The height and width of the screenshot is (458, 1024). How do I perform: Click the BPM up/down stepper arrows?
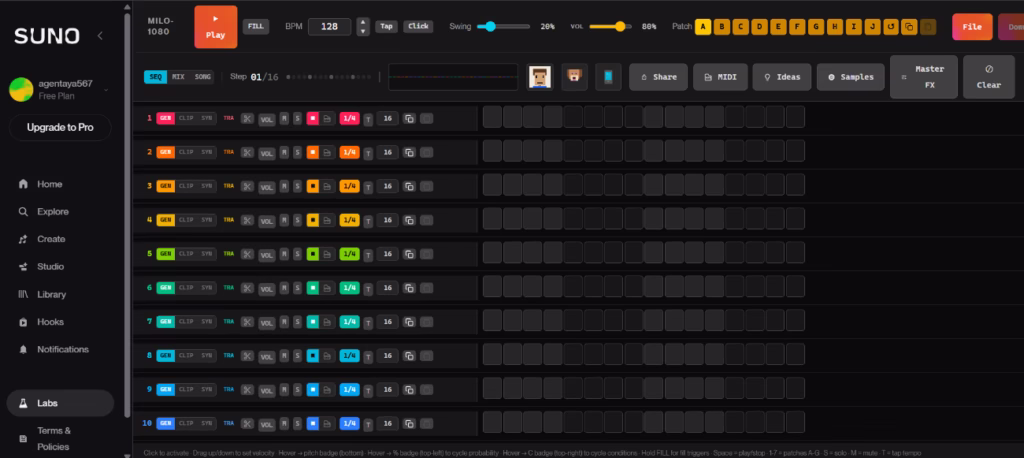pos(363,27)
